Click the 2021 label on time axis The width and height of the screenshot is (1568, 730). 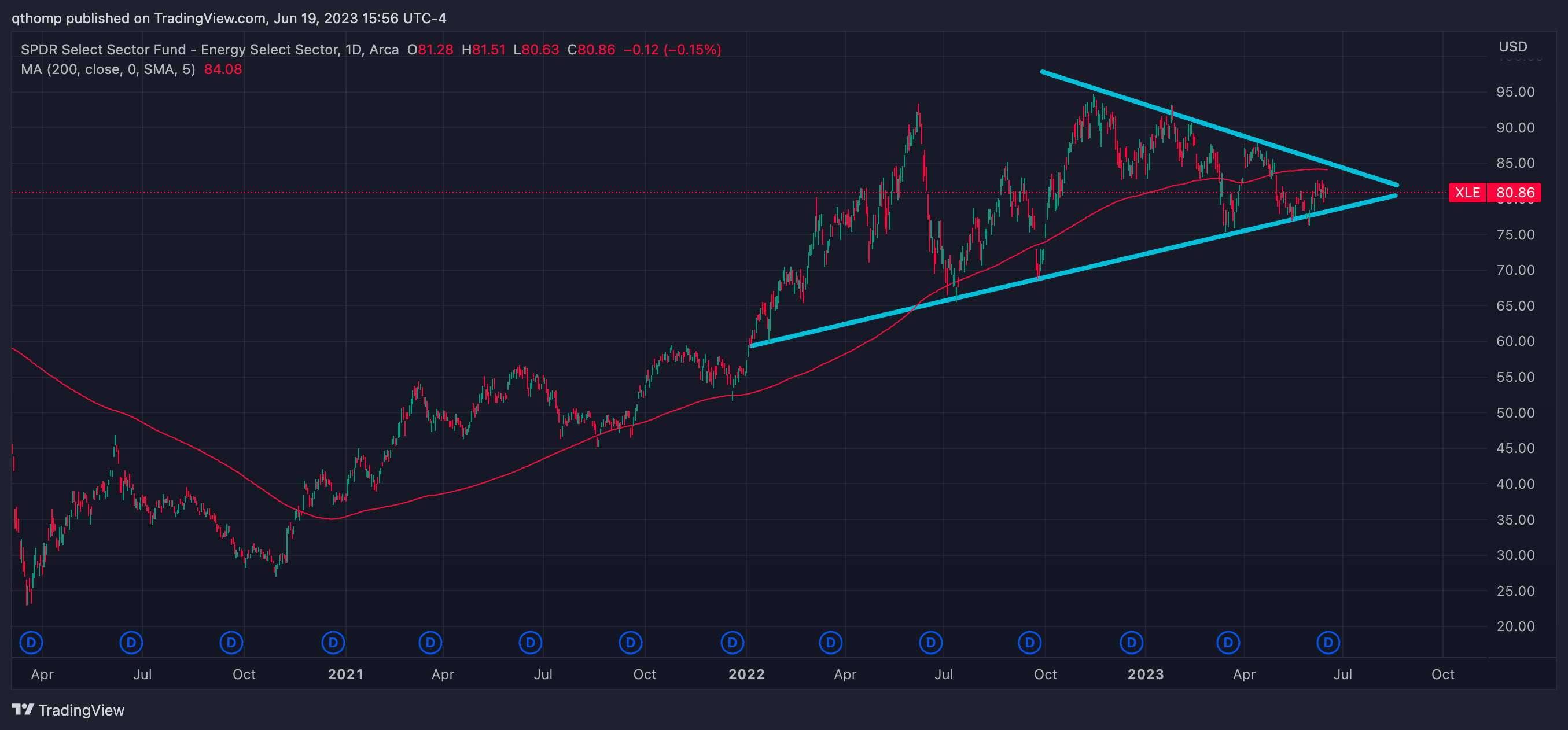346,674
